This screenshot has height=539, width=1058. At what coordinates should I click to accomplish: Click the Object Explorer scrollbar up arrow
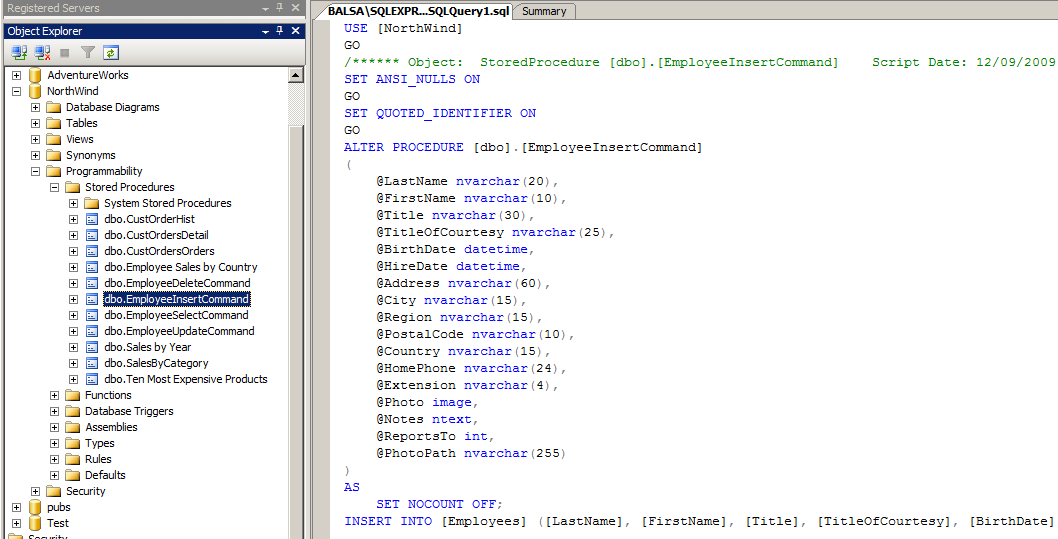click(x=296, y=76)
